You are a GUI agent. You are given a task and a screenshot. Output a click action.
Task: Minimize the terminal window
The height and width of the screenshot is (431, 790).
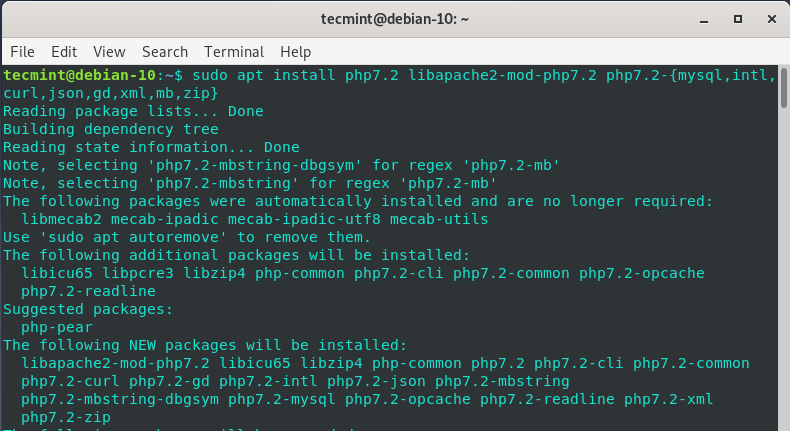click(x=703, y=18)
